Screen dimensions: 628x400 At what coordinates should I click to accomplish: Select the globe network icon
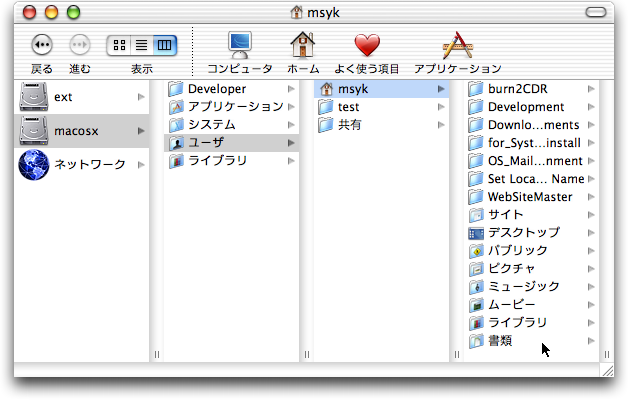34,164
